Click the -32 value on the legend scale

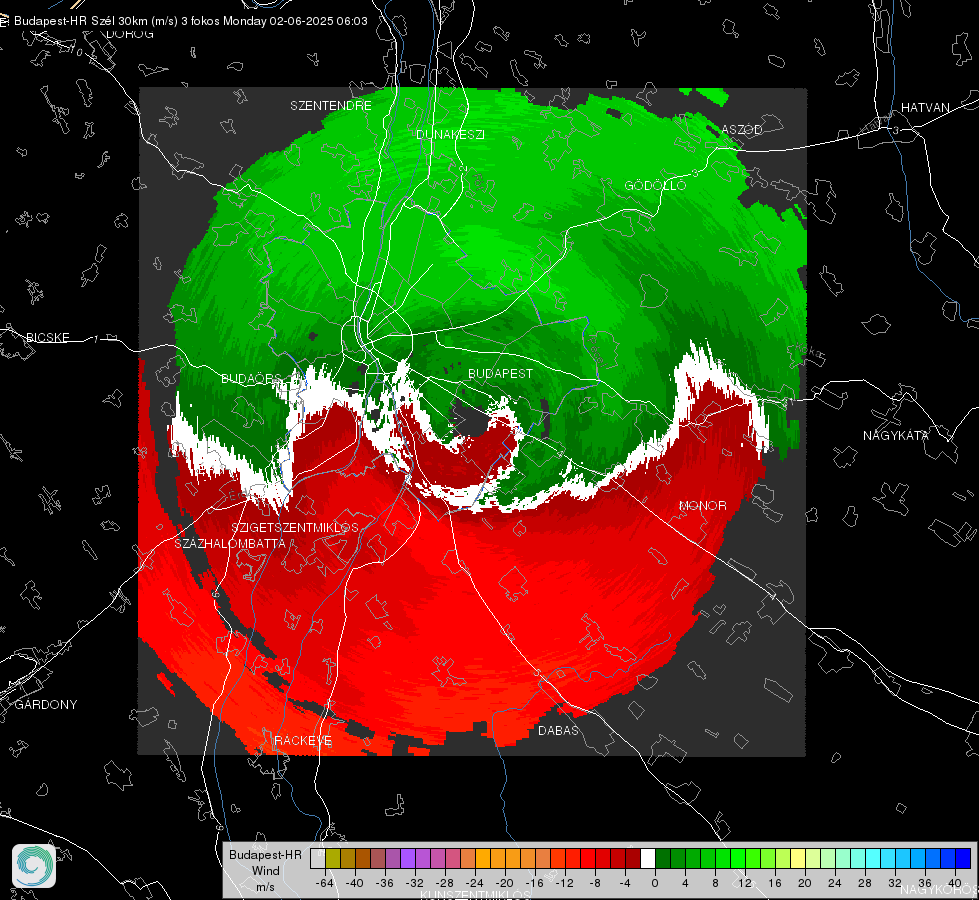415,883
